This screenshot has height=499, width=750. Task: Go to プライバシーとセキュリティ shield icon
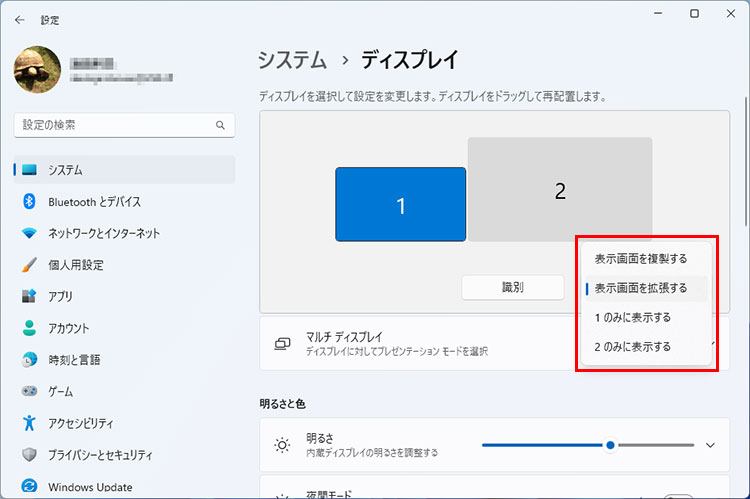[29, 455]
